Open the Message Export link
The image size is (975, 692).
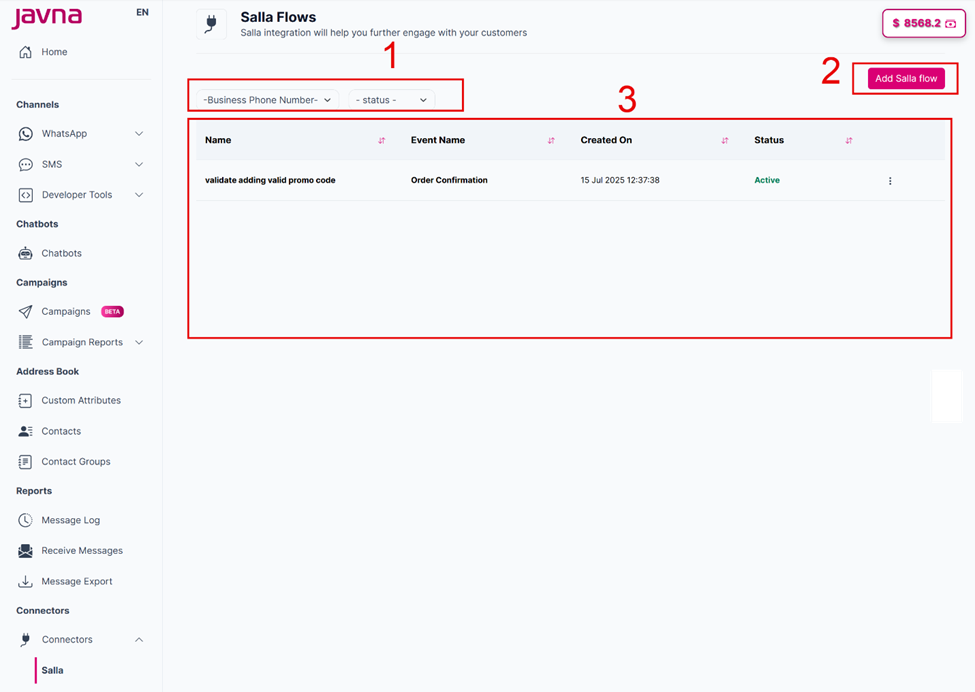[77, 581]
